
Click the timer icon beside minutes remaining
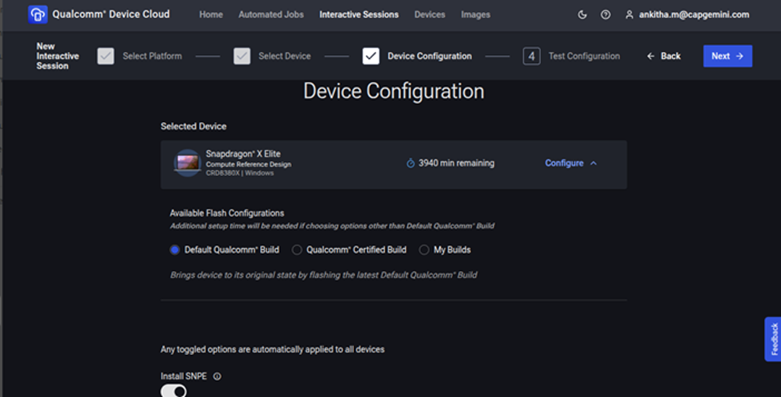tap(410, 163)
